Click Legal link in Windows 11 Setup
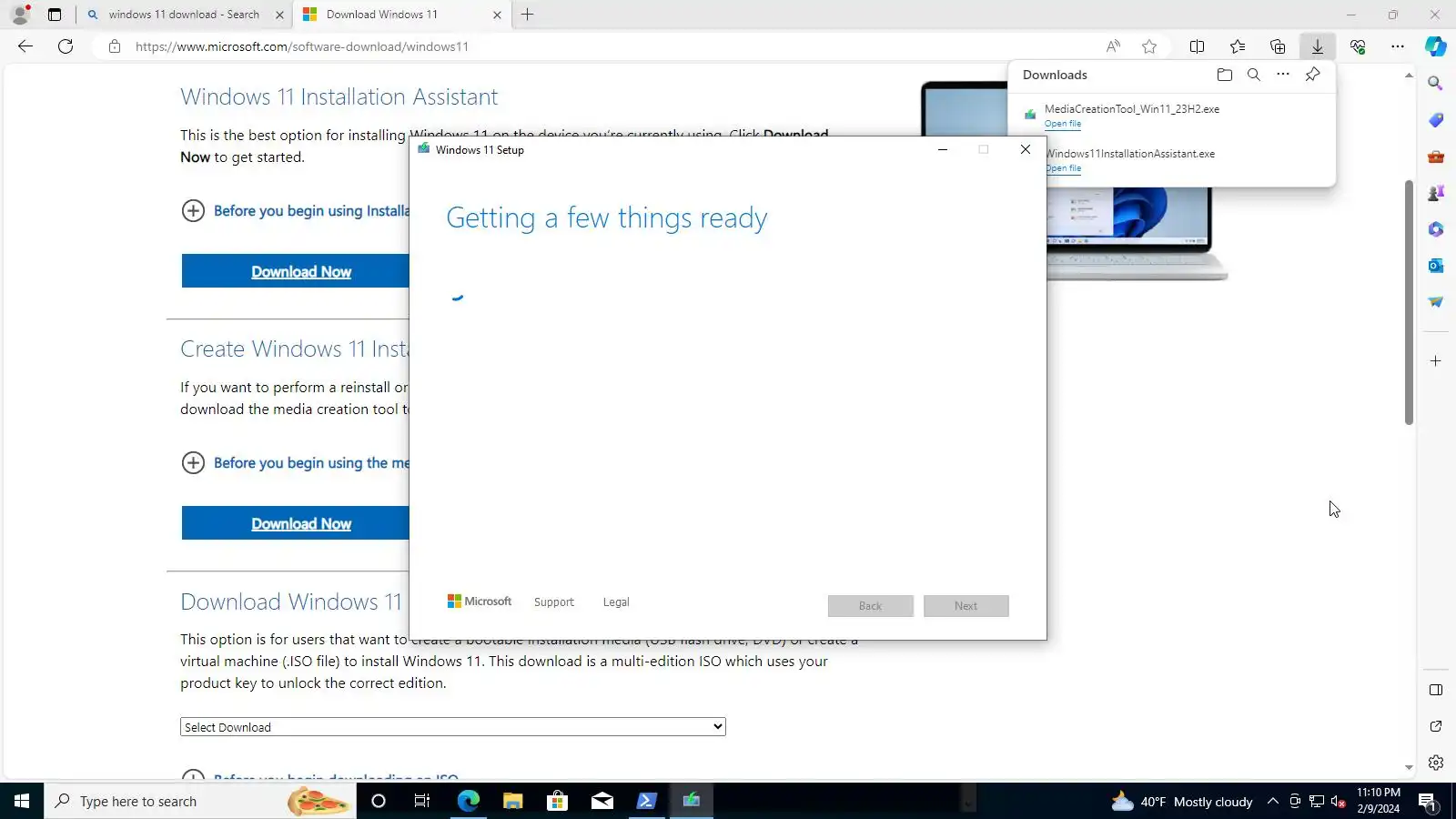The image size is (1456, 819). coord(616,602)
